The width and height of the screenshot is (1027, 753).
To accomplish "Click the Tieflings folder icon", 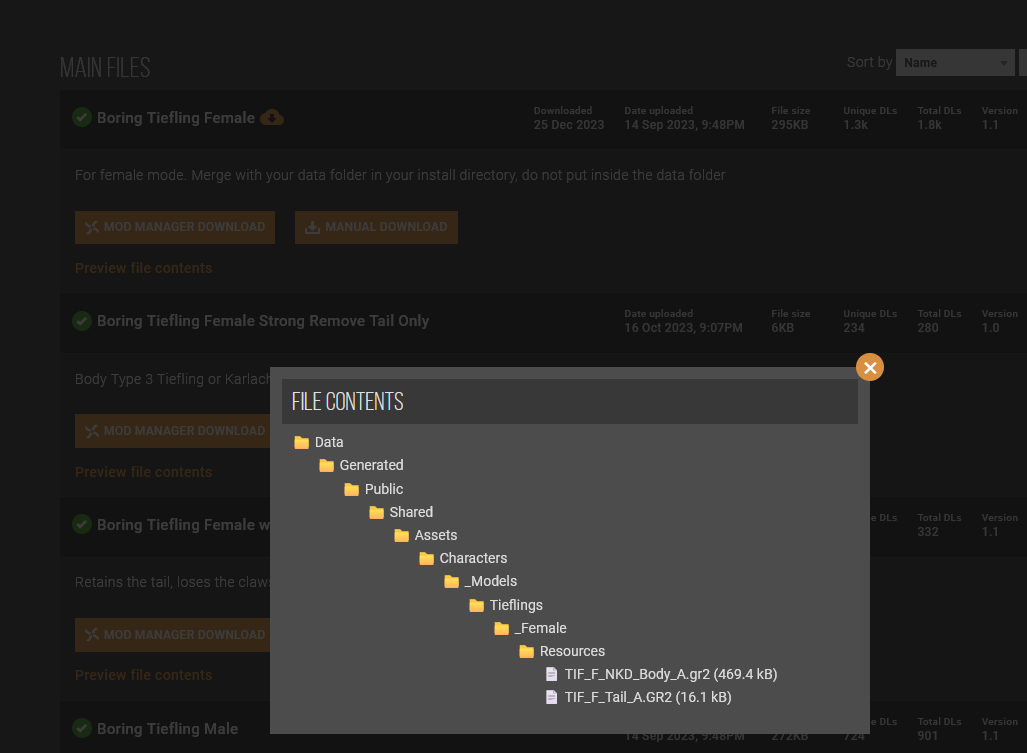I will tap(477, 605).
